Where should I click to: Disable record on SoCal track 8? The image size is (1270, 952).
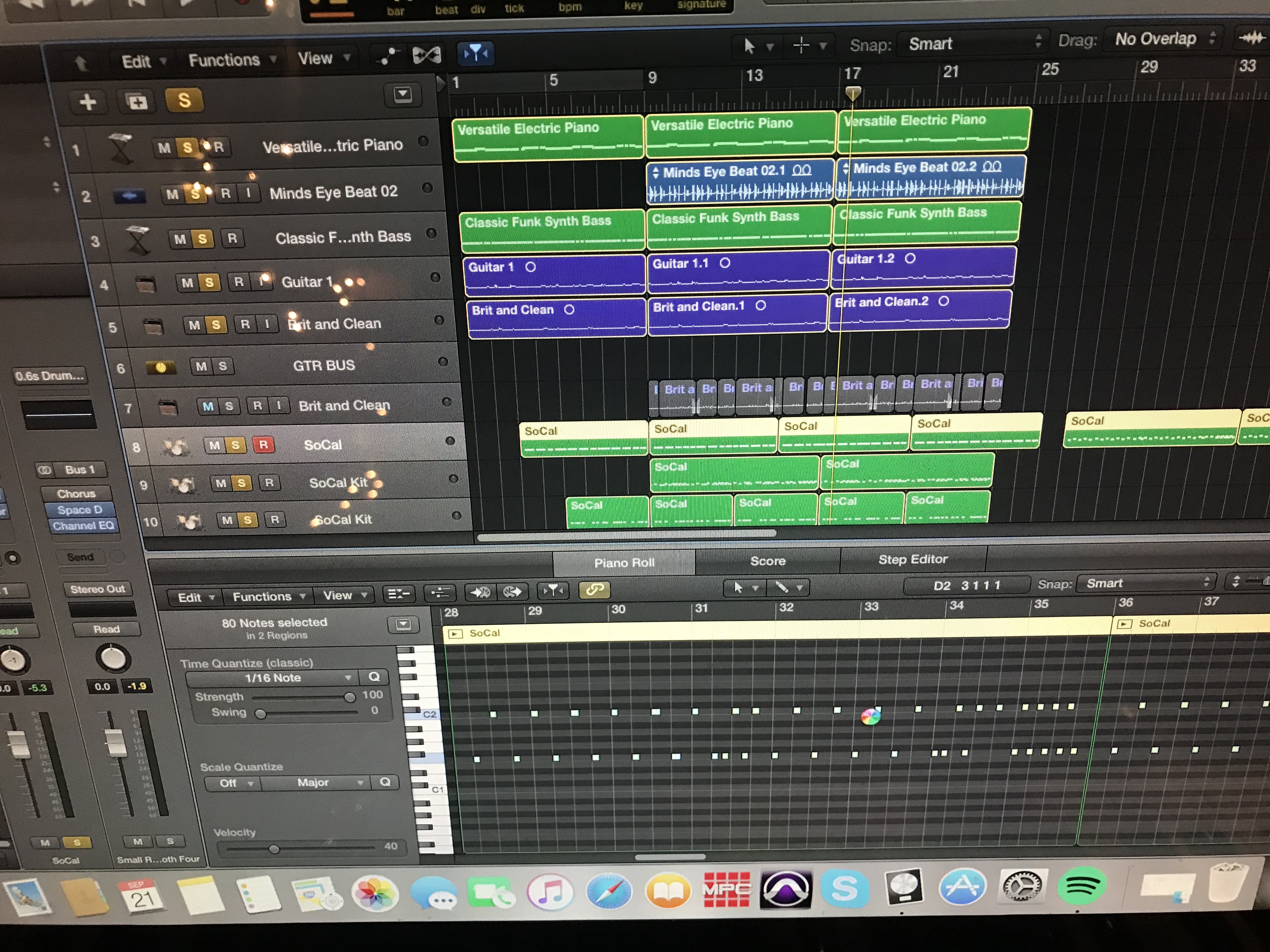tap(263, 445)
